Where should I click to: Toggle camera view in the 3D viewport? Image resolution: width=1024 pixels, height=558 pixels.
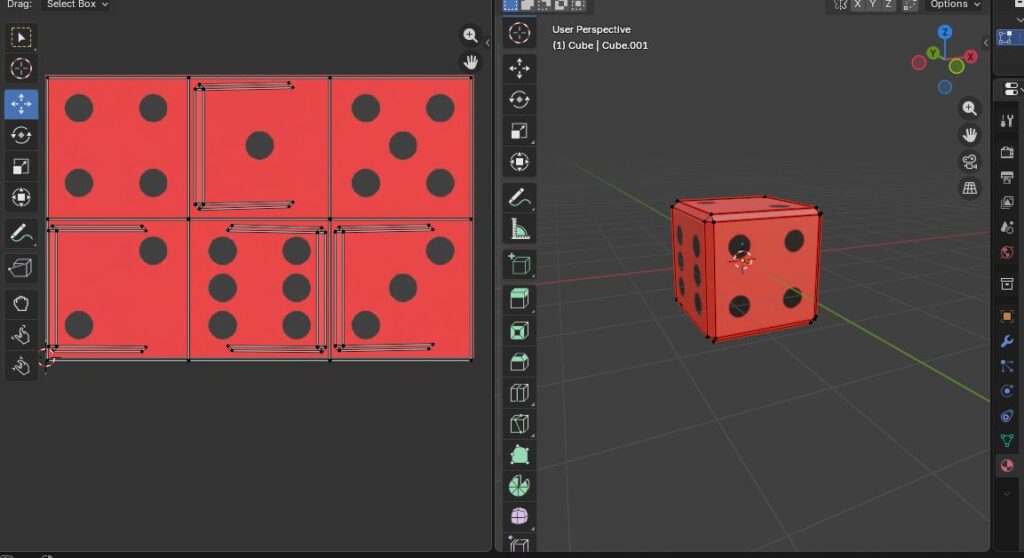[969, 161]
